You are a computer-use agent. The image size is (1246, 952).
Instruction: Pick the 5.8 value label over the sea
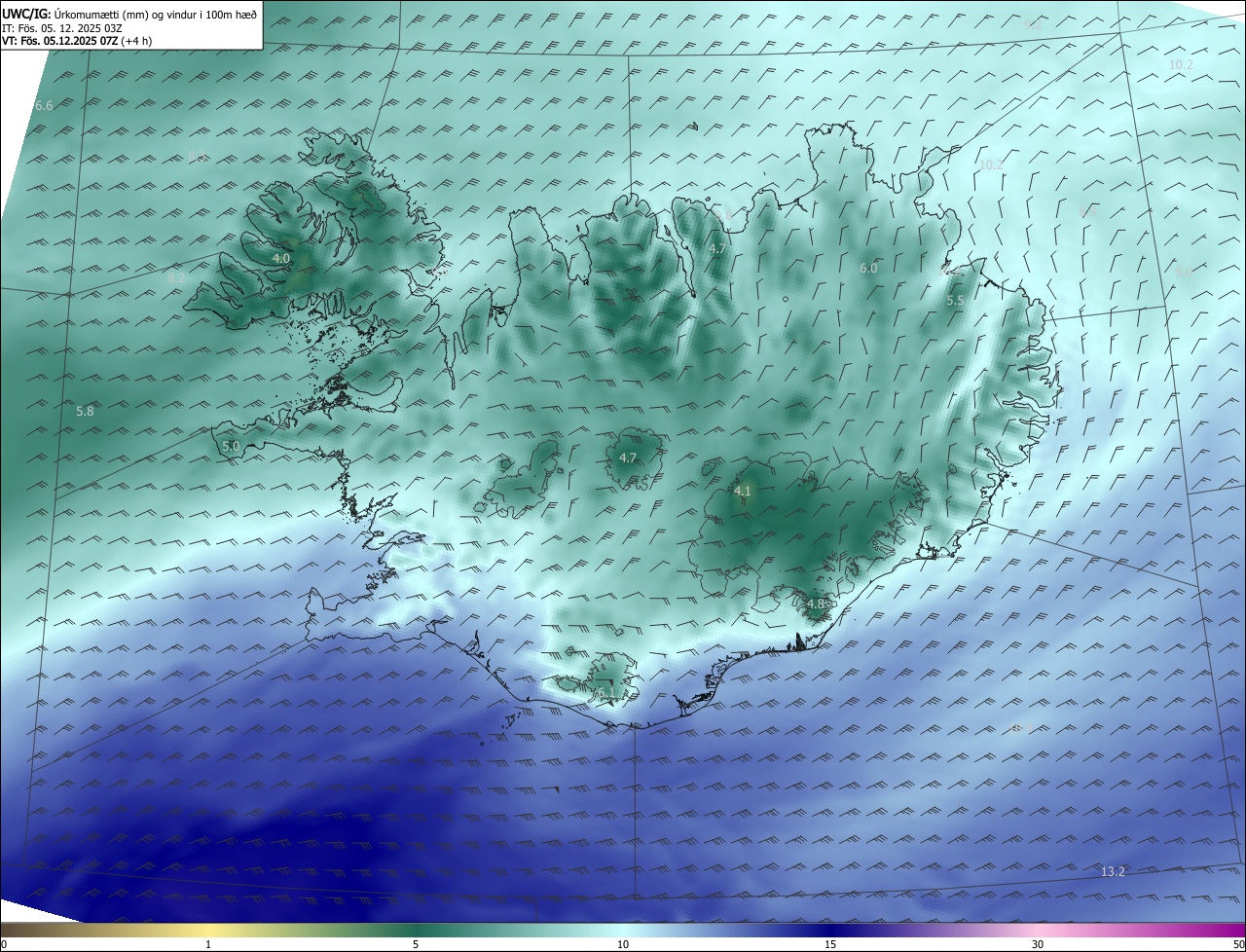point(85,411)
